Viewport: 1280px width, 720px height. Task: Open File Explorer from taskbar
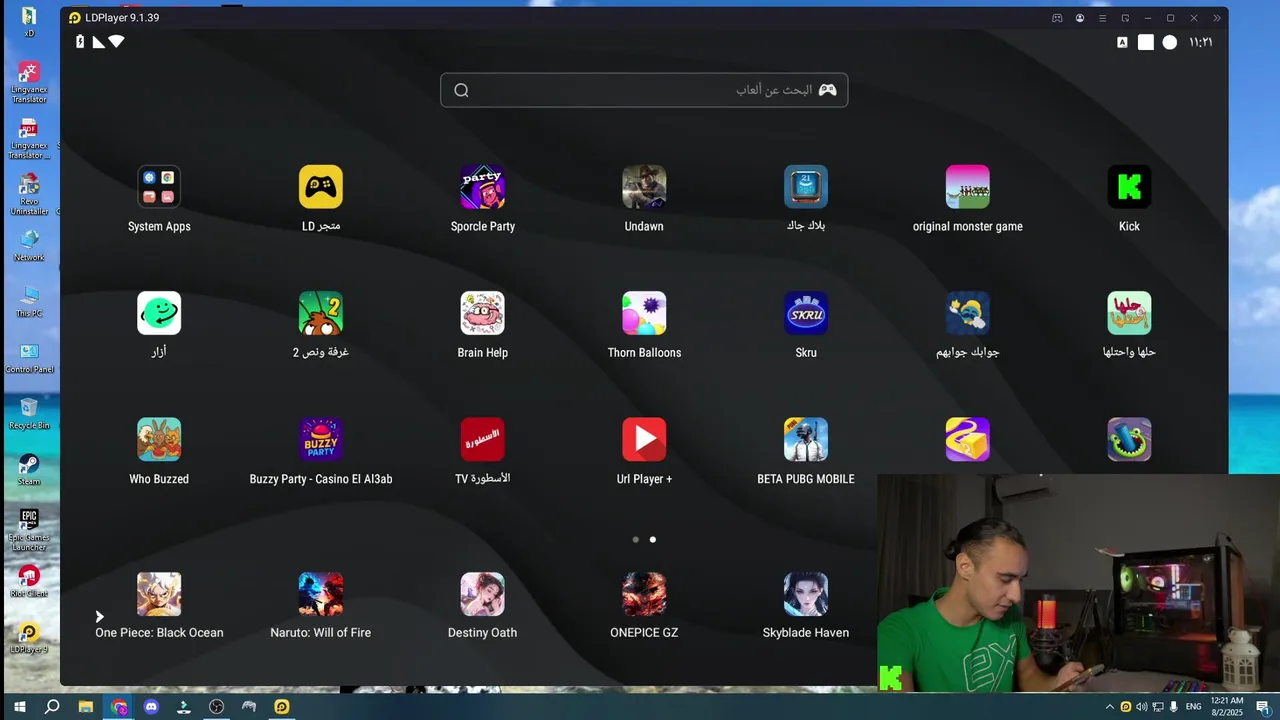coord(86,707)
